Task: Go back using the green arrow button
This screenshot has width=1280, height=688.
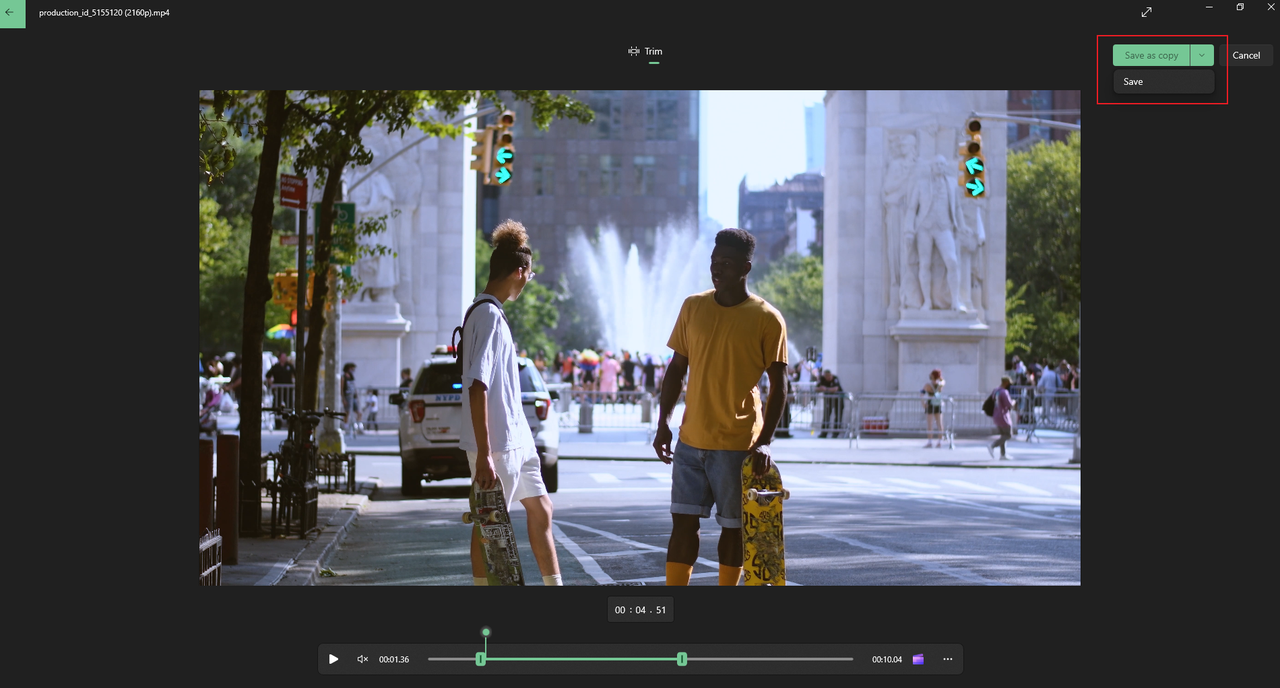Action: [12, 13]
